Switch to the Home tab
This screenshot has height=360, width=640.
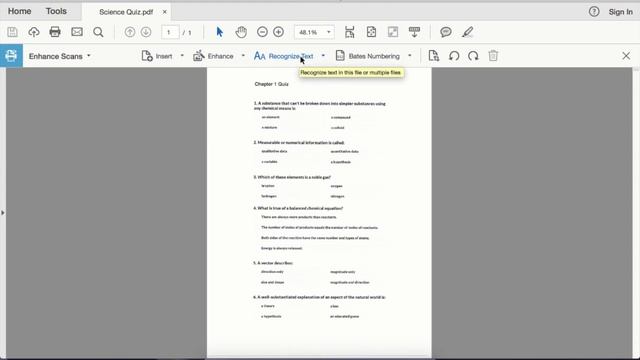tap(20, 11)
